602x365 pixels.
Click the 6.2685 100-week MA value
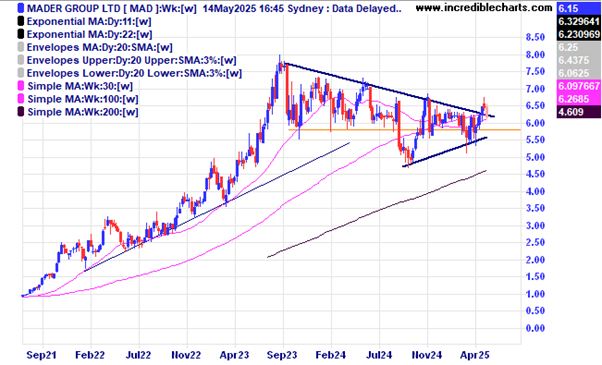click(x=579, y=99)
